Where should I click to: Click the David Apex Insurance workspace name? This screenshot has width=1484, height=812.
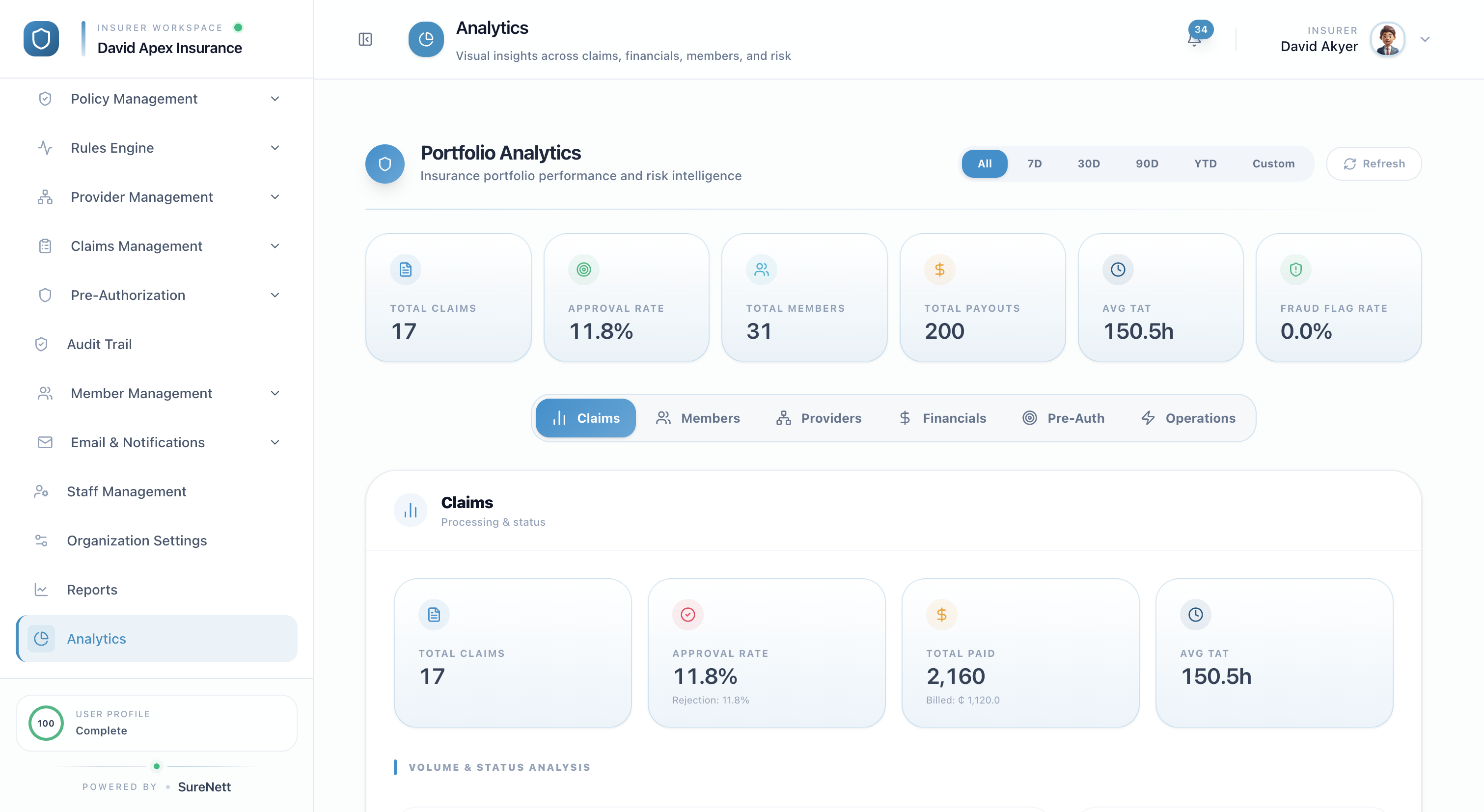[x=169, y=48]
